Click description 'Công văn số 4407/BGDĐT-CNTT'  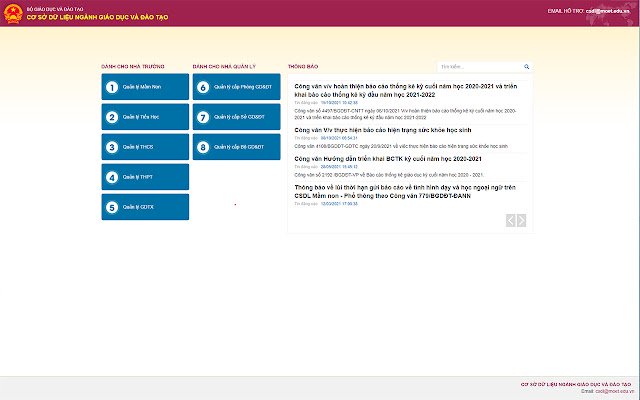point(405,114)
